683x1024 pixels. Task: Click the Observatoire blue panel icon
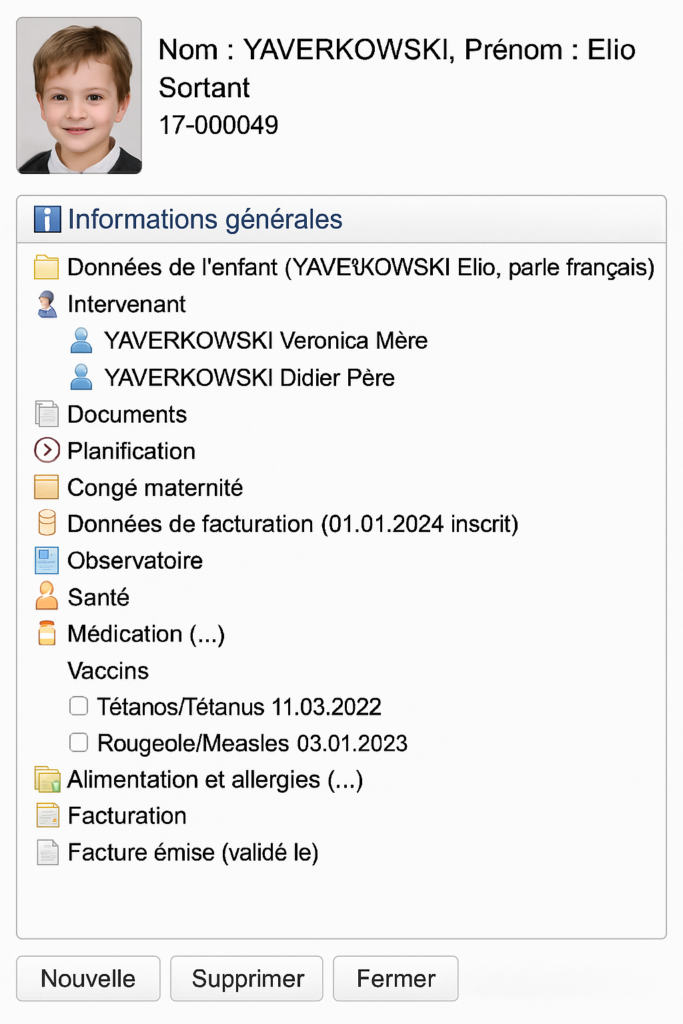[x=46, y=560]
